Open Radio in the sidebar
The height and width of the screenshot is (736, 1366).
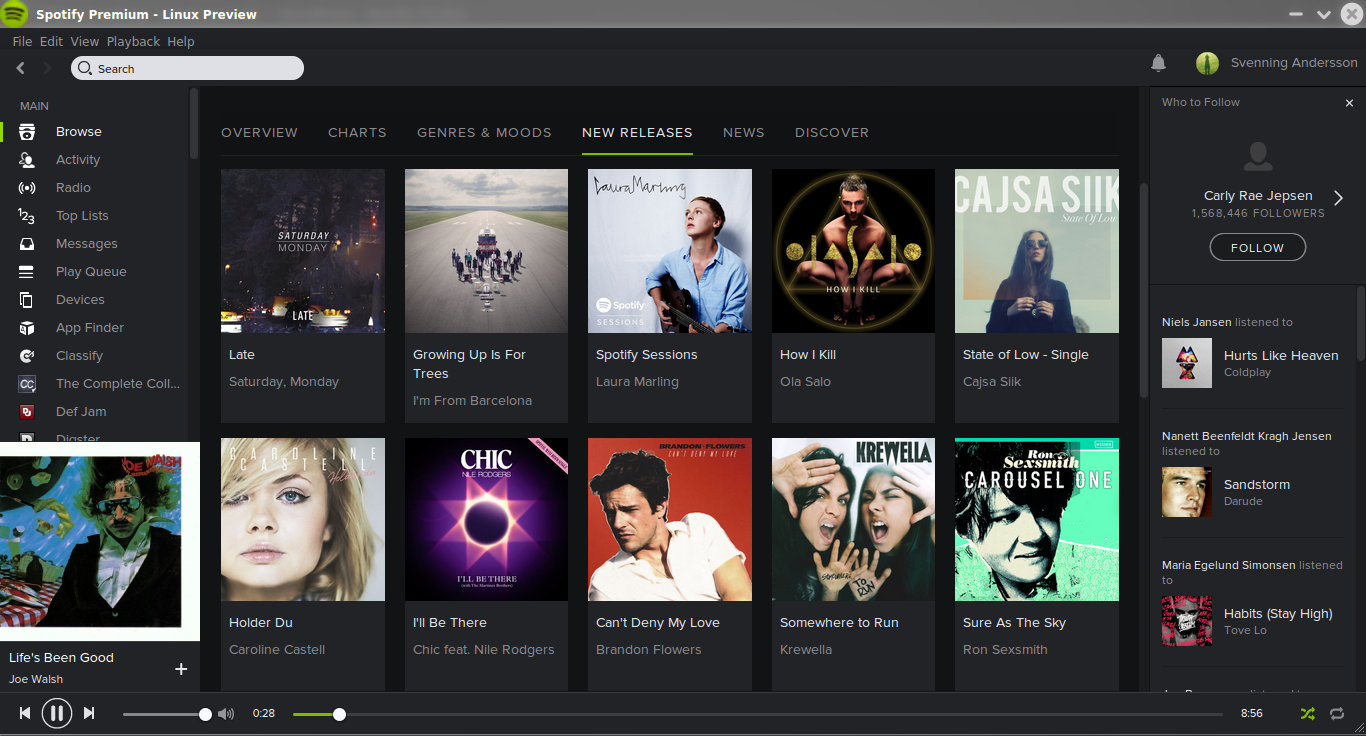pos(73,188)
